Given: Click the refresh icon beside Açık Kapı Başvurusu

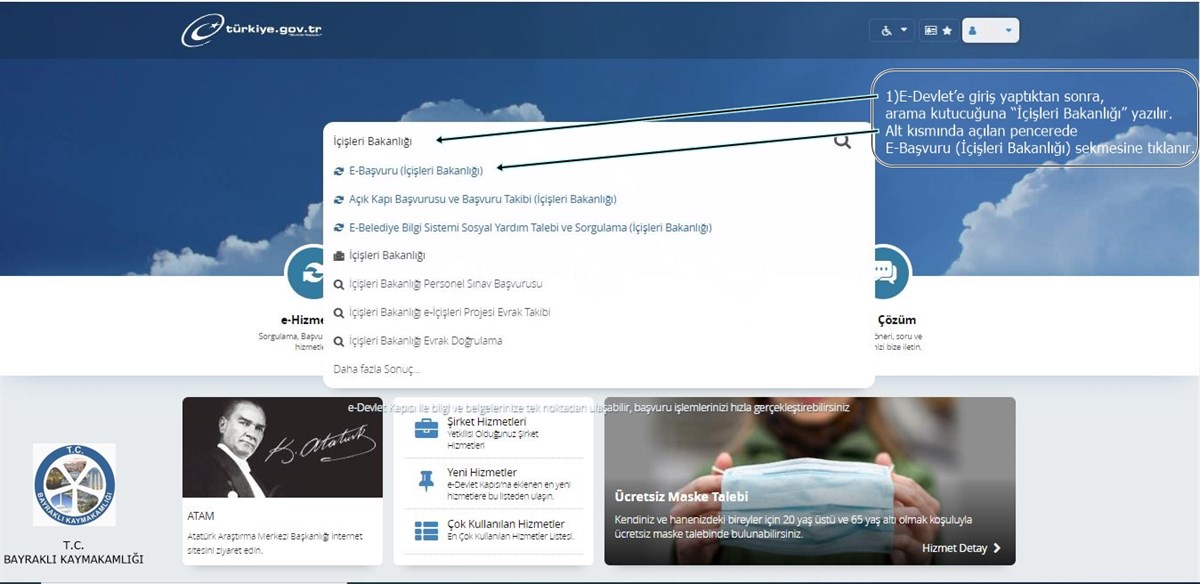Looking at the screenshot, I should pos(339,199).
